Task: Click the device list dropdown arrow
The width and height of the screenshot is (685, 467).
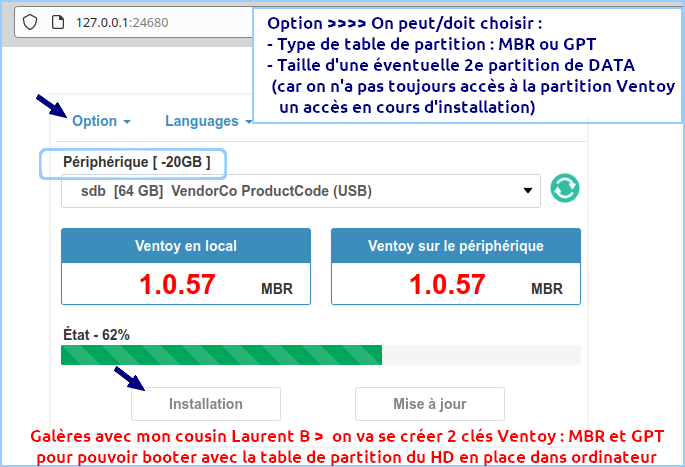Action: (x=528, y=190)
